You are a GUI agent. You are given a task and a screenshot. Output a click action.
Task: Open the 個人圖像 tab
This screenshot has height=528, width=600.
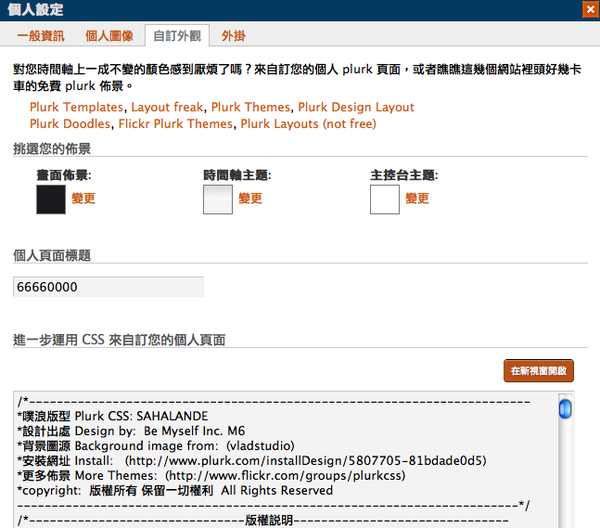click(x=109, y=36)
